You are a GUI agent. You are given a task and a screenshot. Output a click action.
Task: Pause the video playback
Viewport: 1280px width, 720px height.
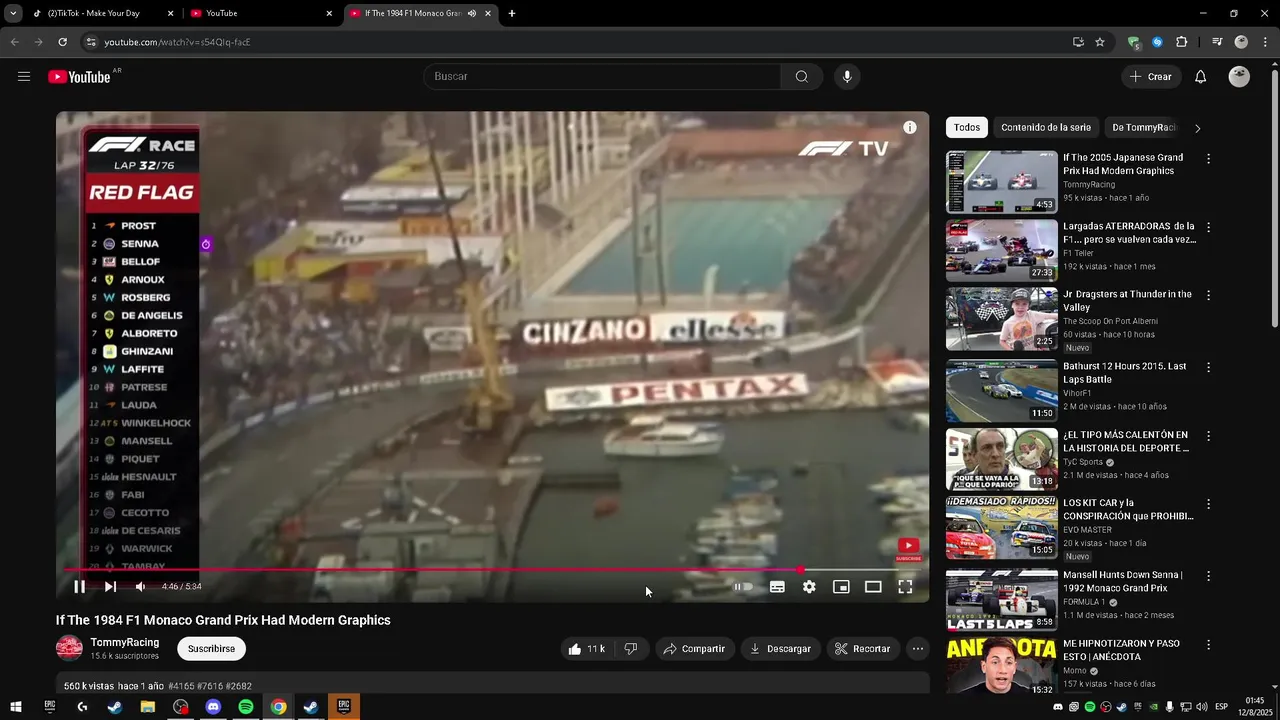click(79, 587)
